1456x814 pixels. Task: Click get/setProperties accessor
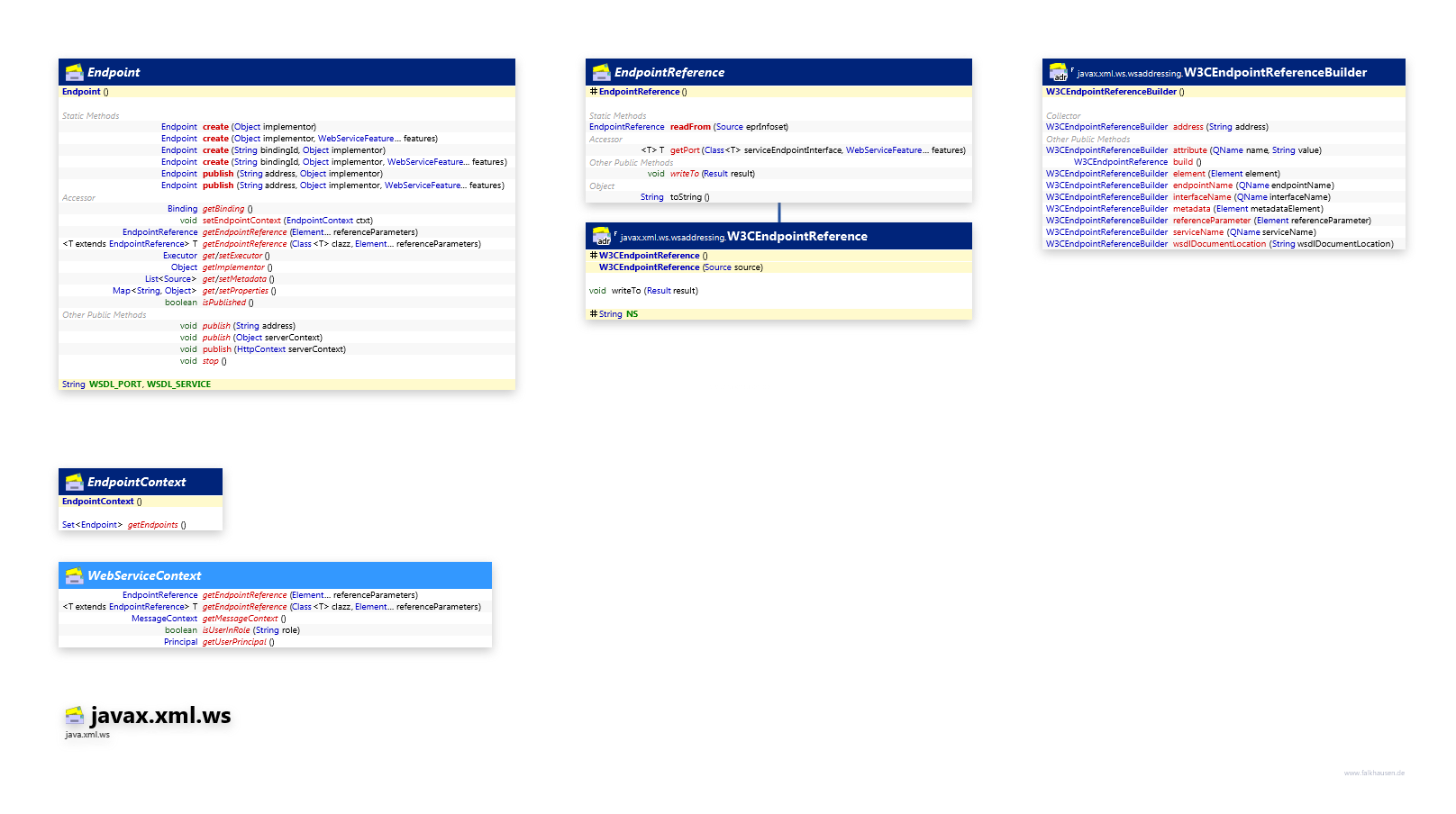pos(240,291)
